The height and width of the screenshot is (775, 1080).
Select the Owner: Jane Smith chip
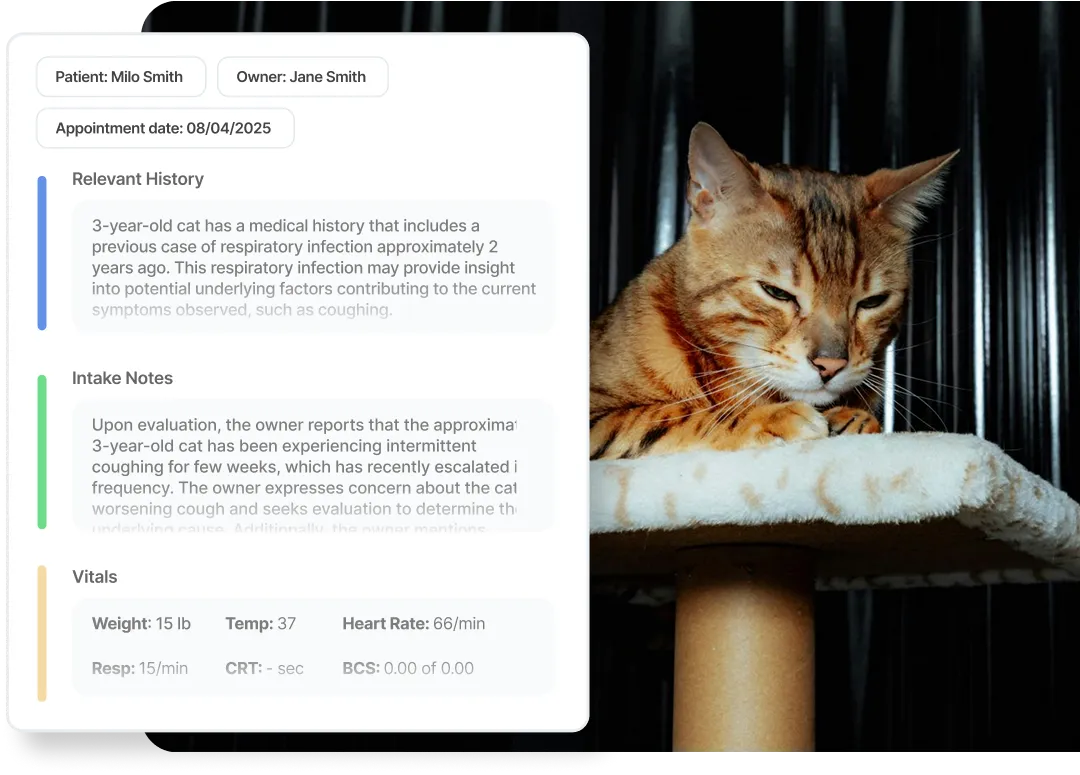tap(302, 77)
